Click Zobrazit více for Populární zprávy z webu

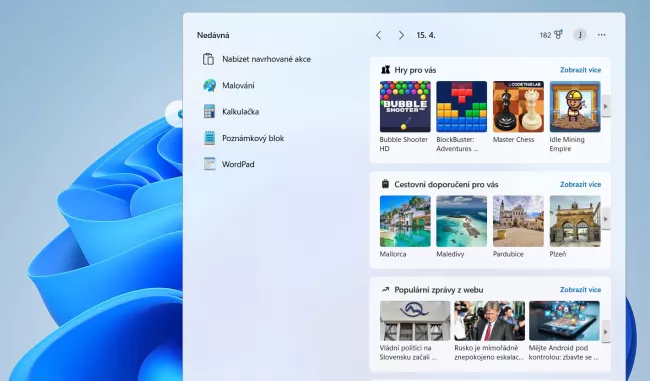tap(580, 290)
